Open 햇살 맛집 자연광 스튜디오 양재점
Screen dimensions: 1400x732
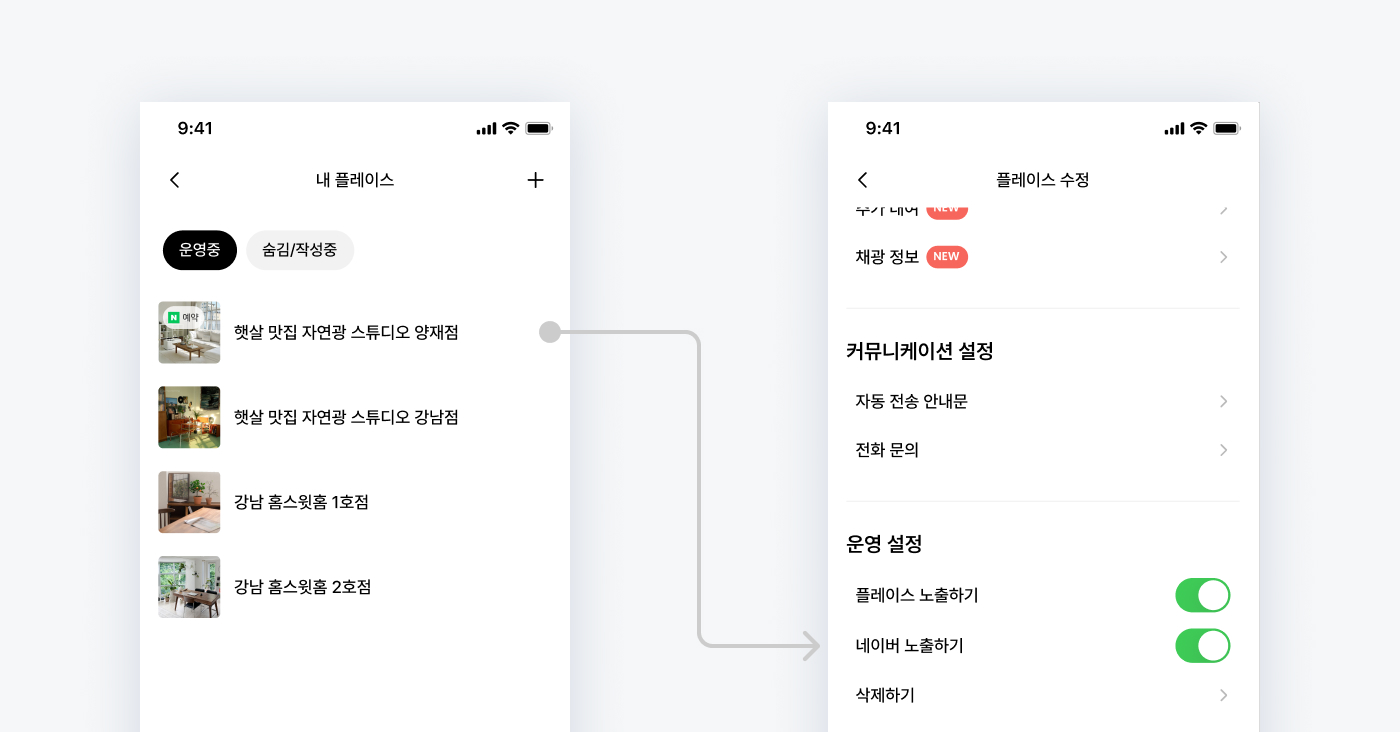pyautogui.click(x=346, y=332)
